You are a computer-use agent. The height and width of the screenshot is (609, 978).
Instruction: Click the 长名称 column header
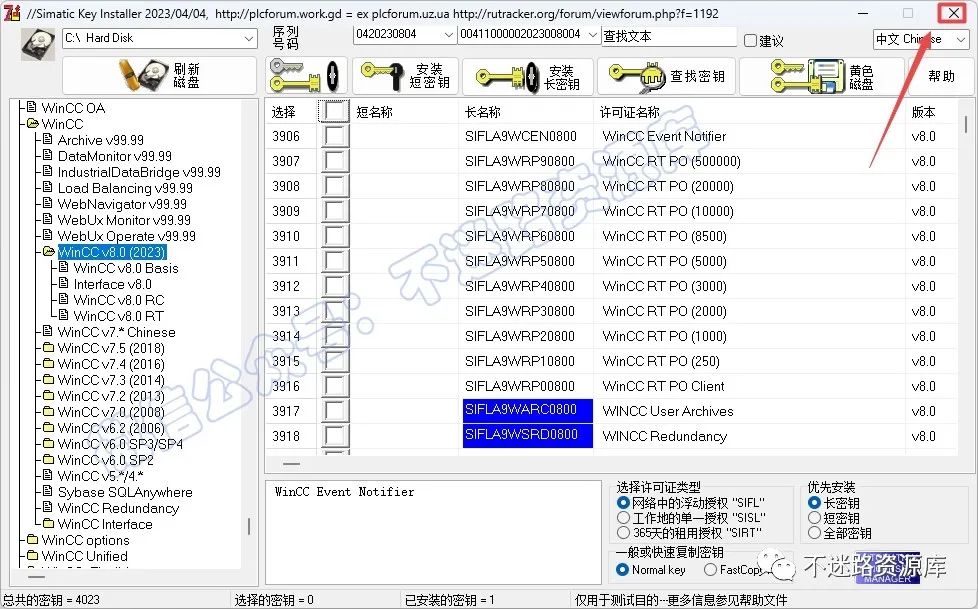tap(483, 112)
